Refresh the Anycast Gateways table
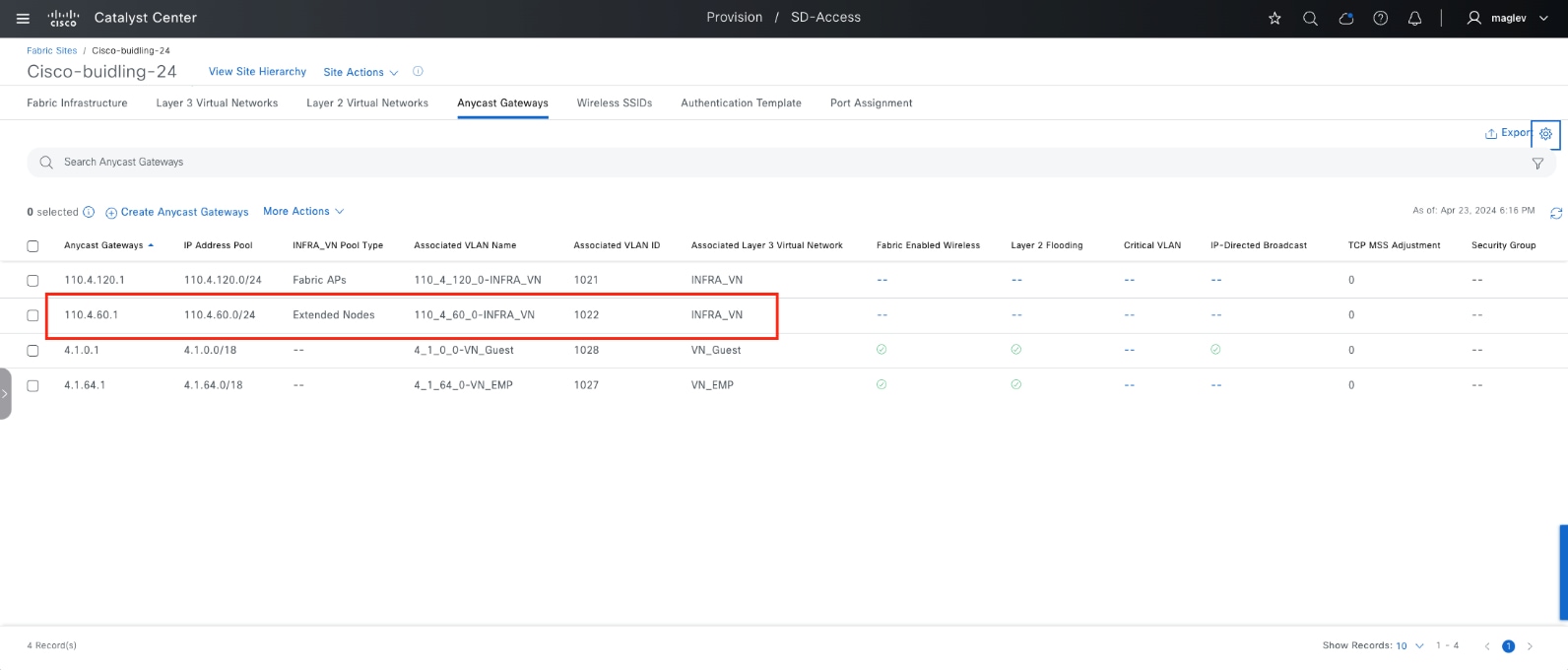1568x670 pixels. pos(1556,212)
